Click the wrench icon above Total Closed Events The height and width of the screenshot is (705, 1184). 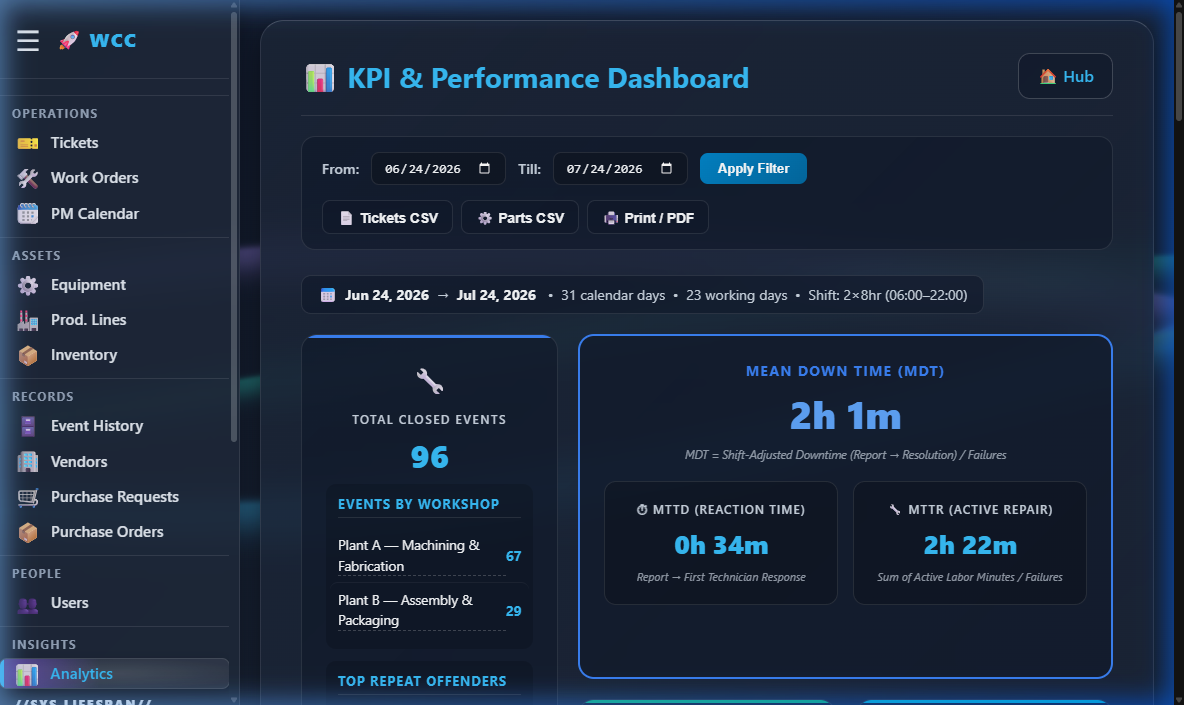pos(430,381)
